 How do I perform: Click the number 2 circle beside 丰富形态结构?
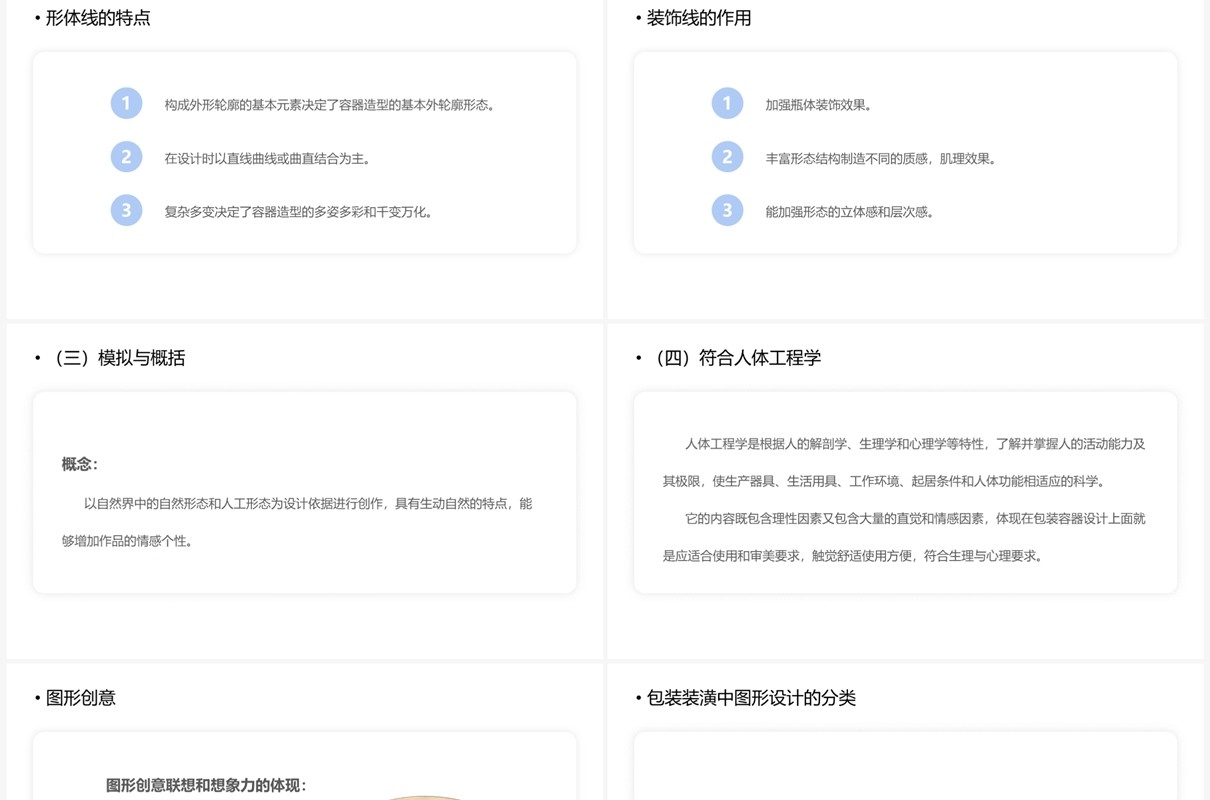(727, 157)
